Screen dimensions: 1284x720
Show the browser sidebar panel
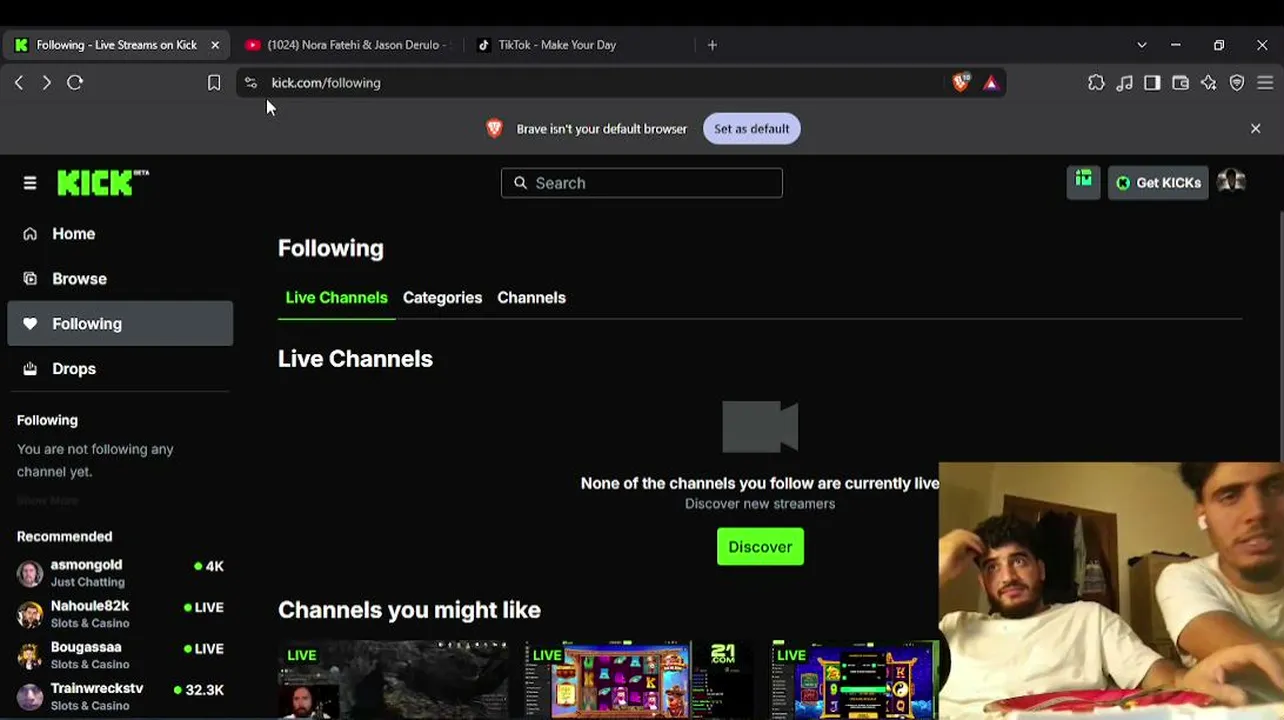click(x=1152, y=83)
